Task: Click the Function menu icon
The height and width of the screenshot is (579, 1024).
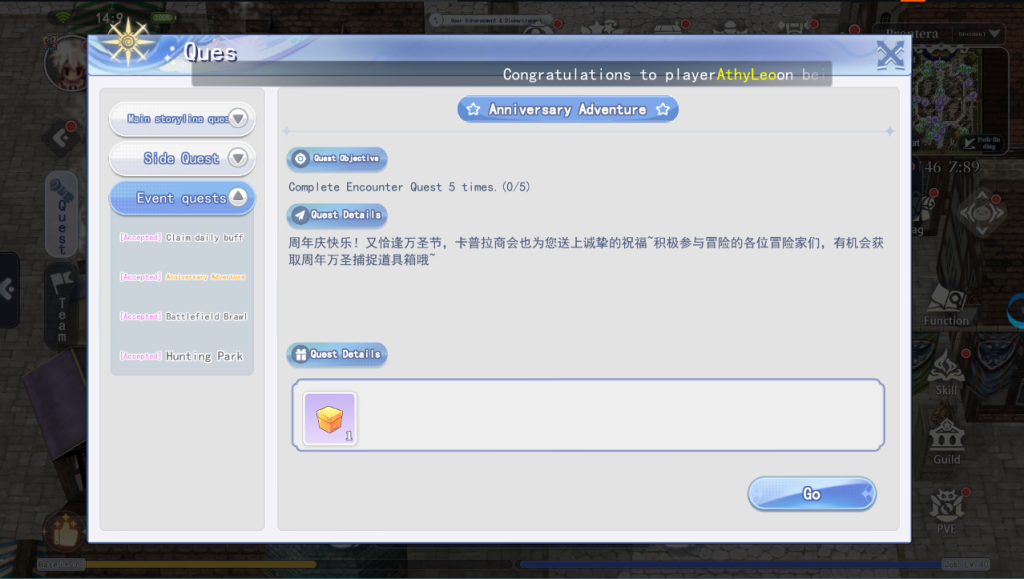Action: tap(946, 303)
